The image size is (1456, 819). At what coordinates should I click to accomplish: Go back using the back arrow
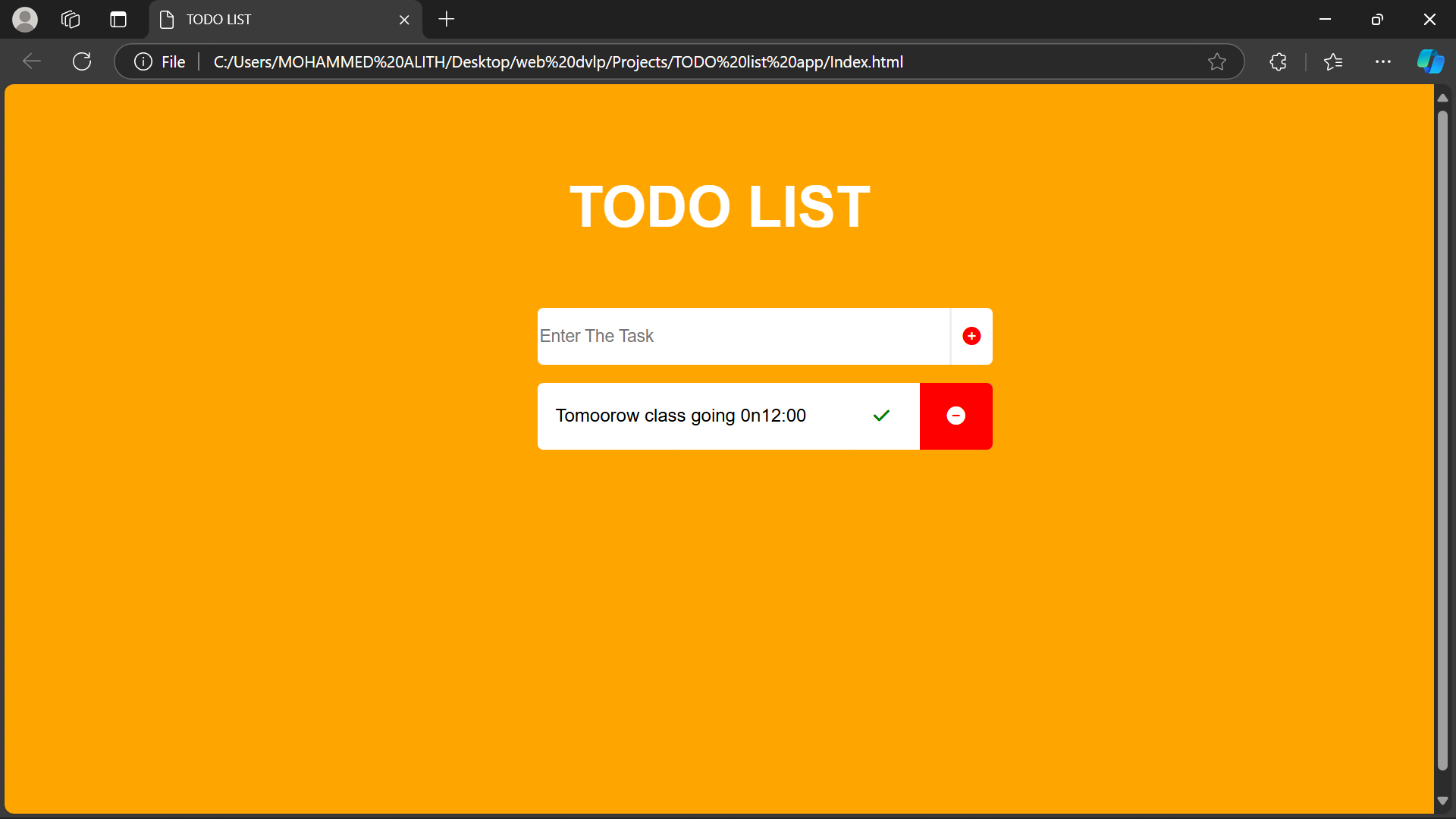point(32,61)
